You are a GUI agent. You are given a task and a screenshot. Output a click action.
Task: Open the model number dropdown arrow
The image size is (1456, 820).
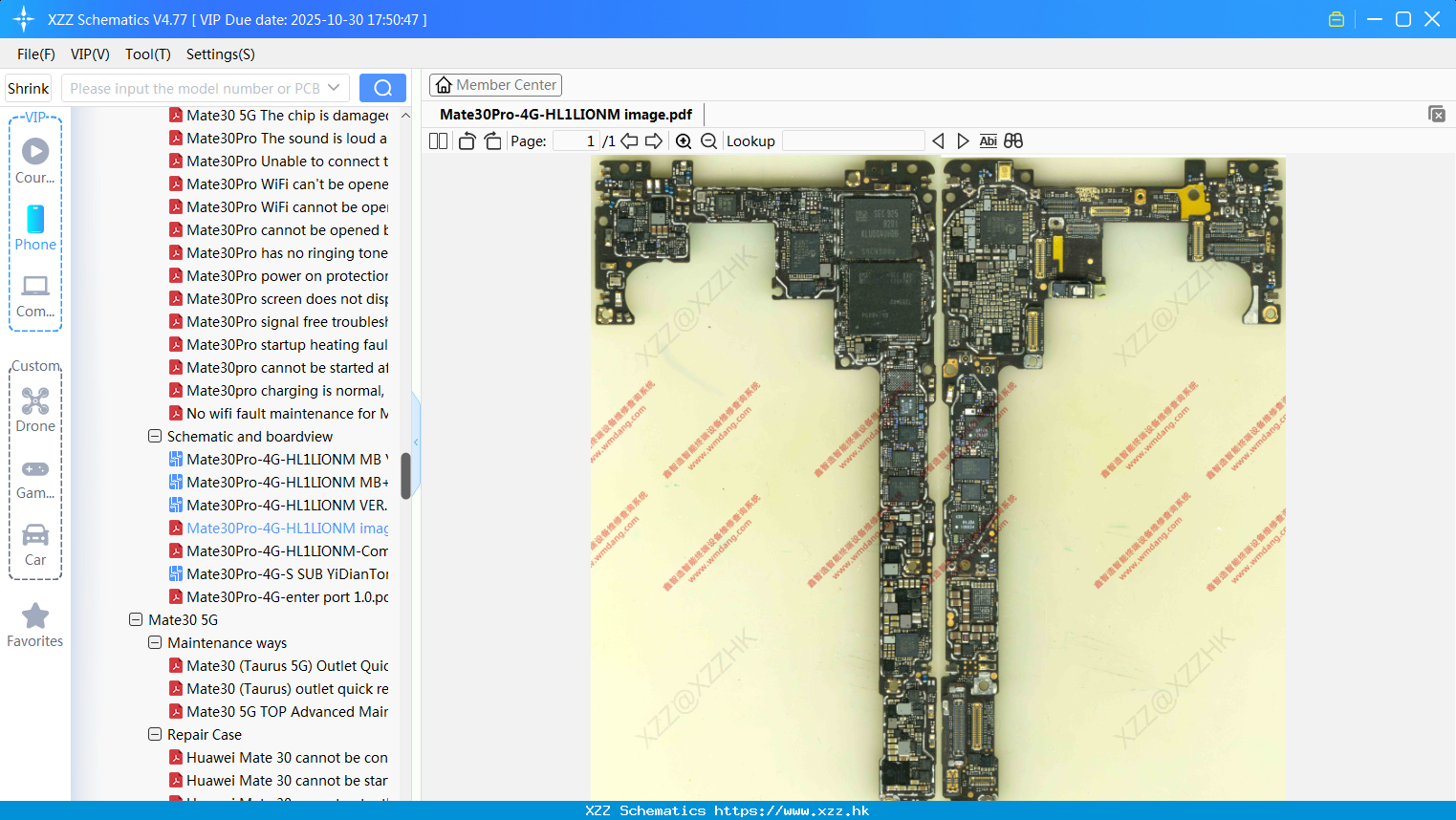[335, 88]
